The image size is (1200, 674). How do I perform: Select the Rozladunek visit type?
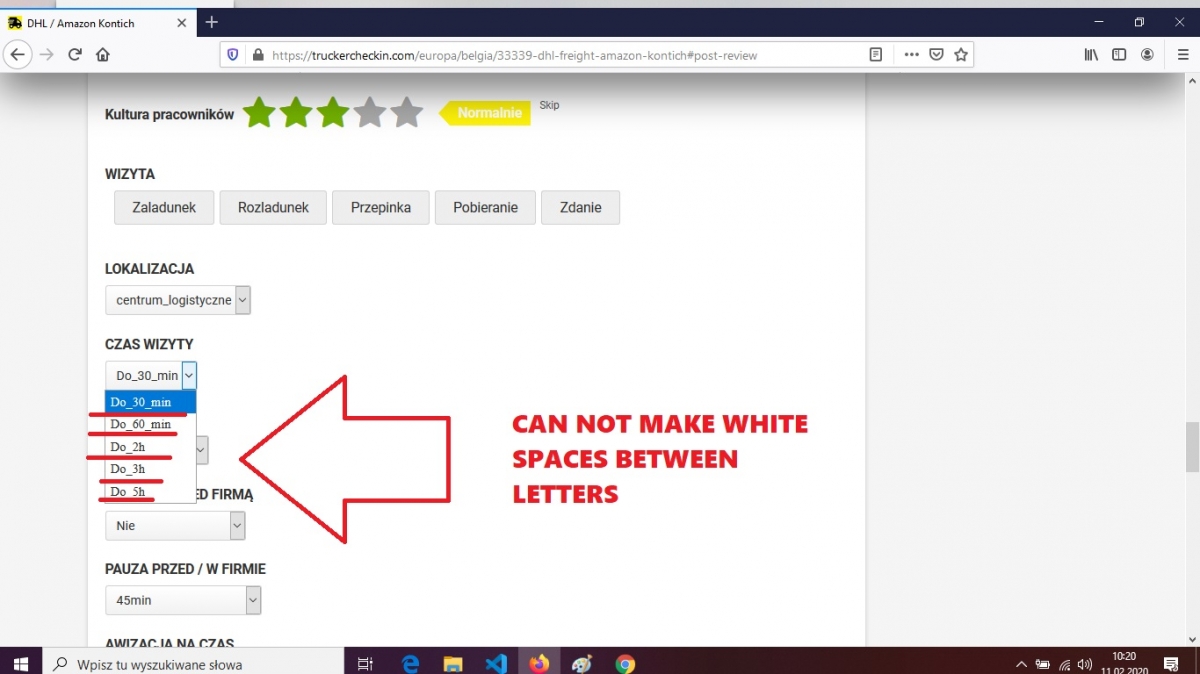273,208
